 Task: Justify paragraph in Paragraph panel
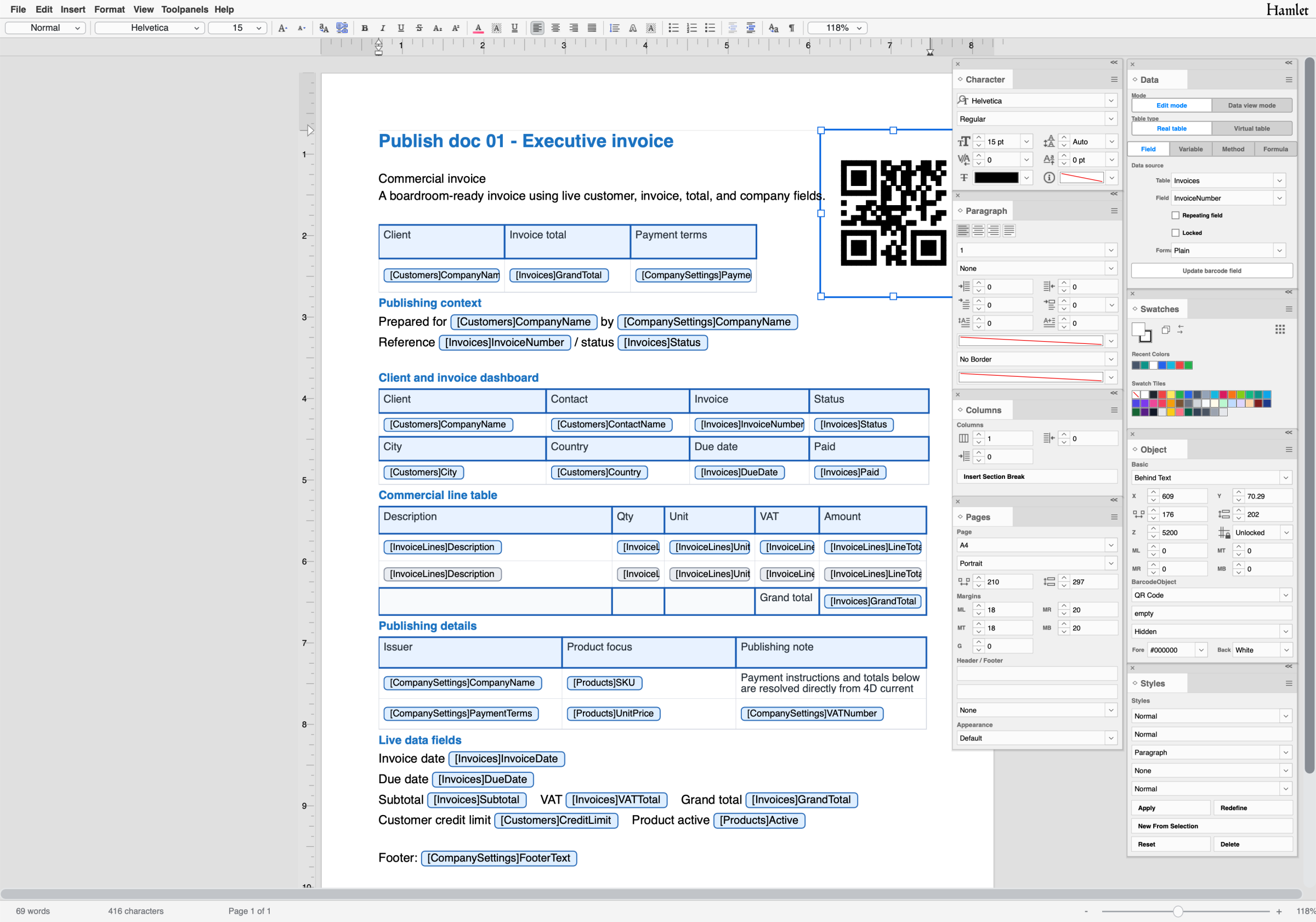pyautogui.click(x=1009, y=230)
